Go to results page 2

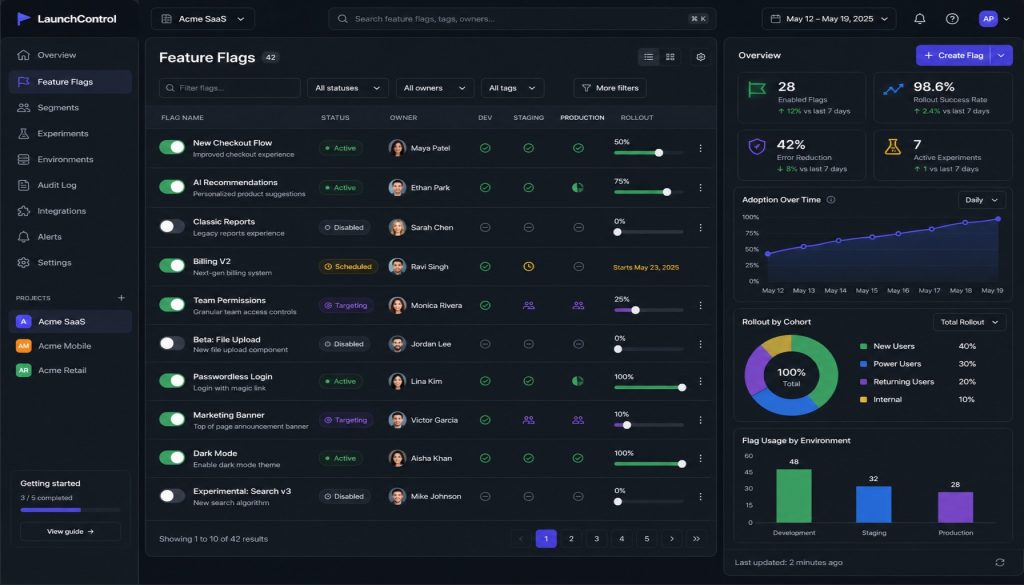(x=571, y=539)
